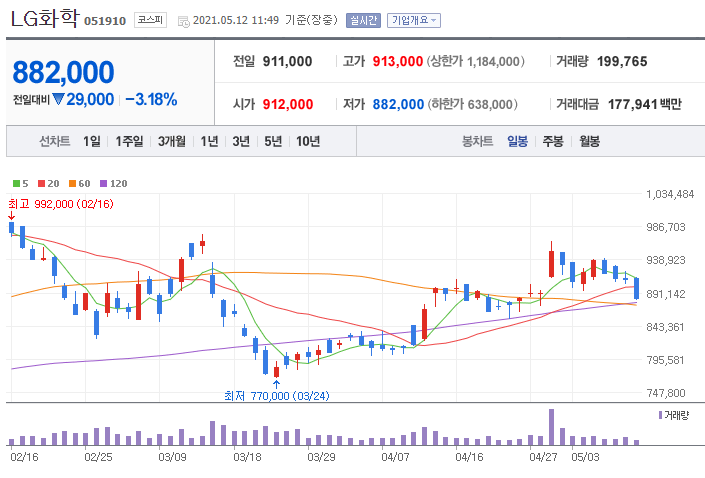Click the 891,142 price axis label
Screen dimensions: 705x478
[x=666, y=294]
